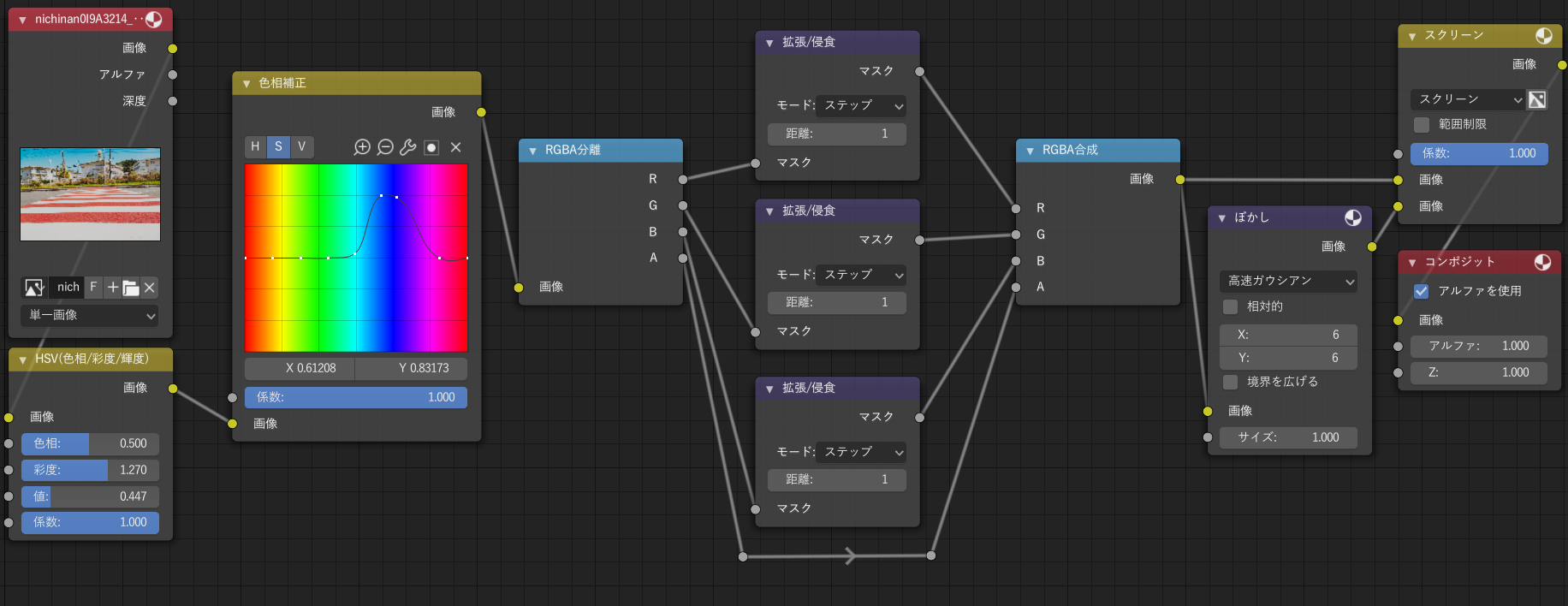Click the 深度 output socket of image node

point(173,101)
